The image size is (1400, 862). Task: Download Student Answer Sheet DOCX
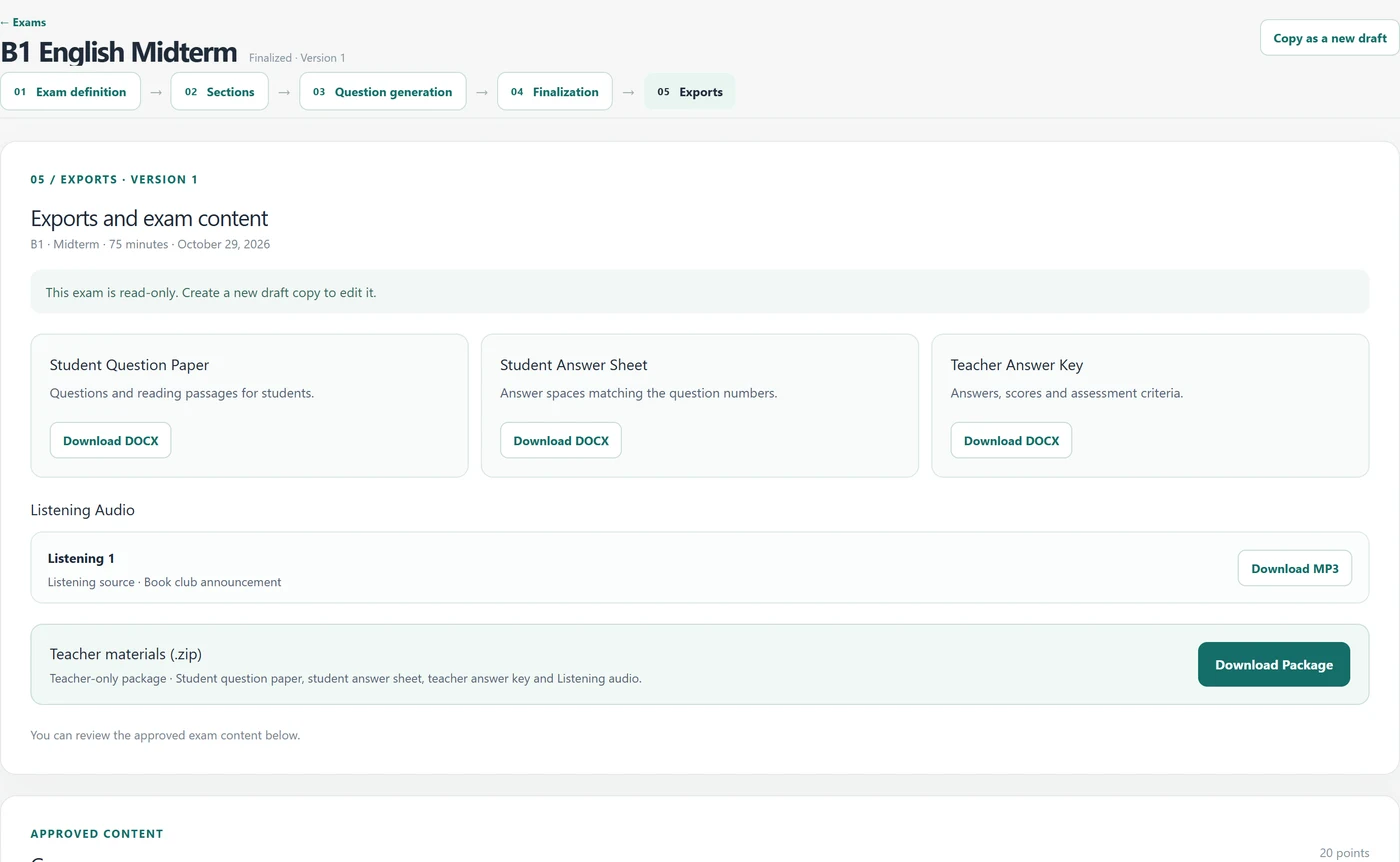pos(561,440)
